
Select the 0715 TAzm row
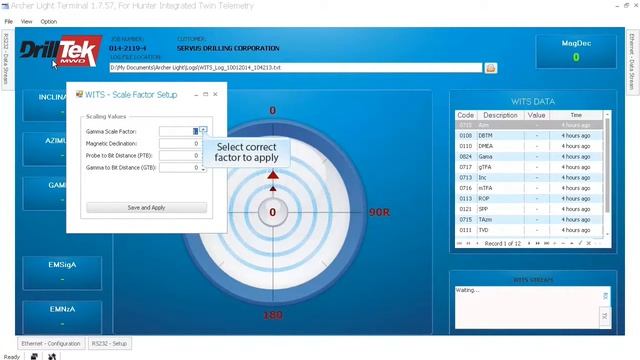[529, 220]
